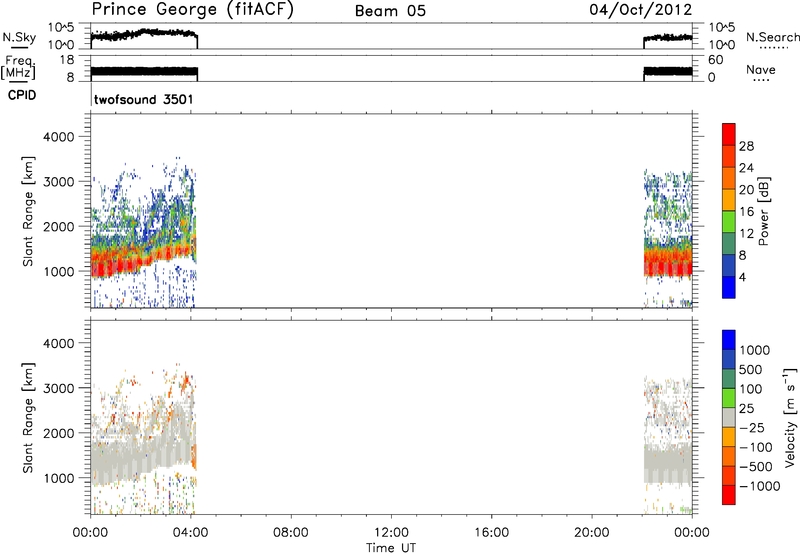Click the "Velocity [m s-1]" colorbar title
The height and width of the screenshot is (554, 800).
coord(790,417)
